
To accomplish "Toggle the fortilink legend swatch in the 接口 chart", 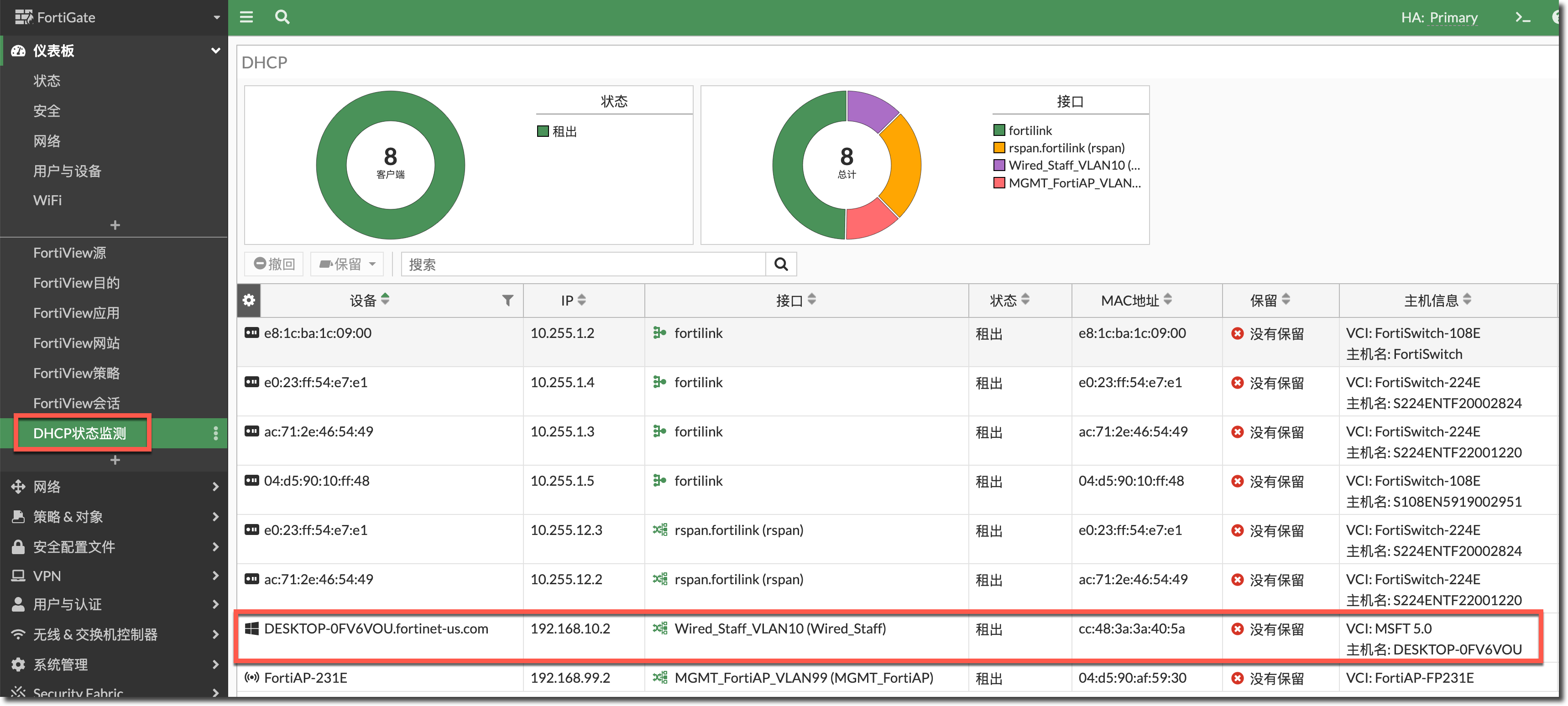I will [999, 130].
